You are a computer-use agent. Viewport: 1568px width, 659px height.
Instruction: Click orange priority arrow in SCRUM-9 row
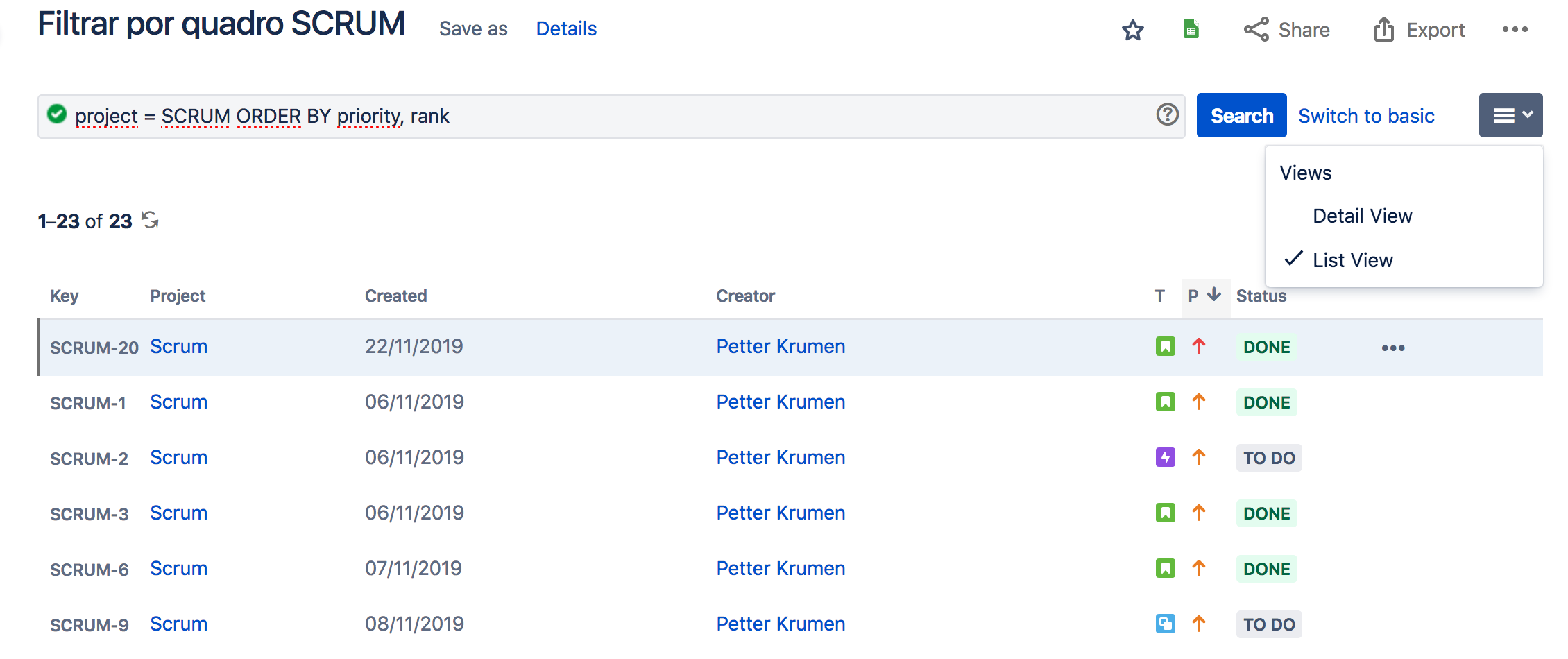(x=1199, y=623)
